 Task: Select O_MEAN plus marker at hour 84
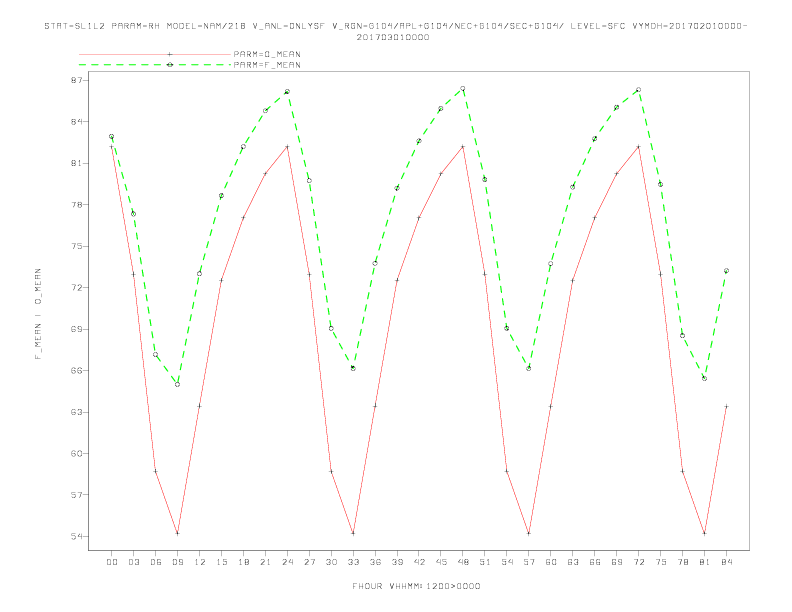click(x=726, y=406)
